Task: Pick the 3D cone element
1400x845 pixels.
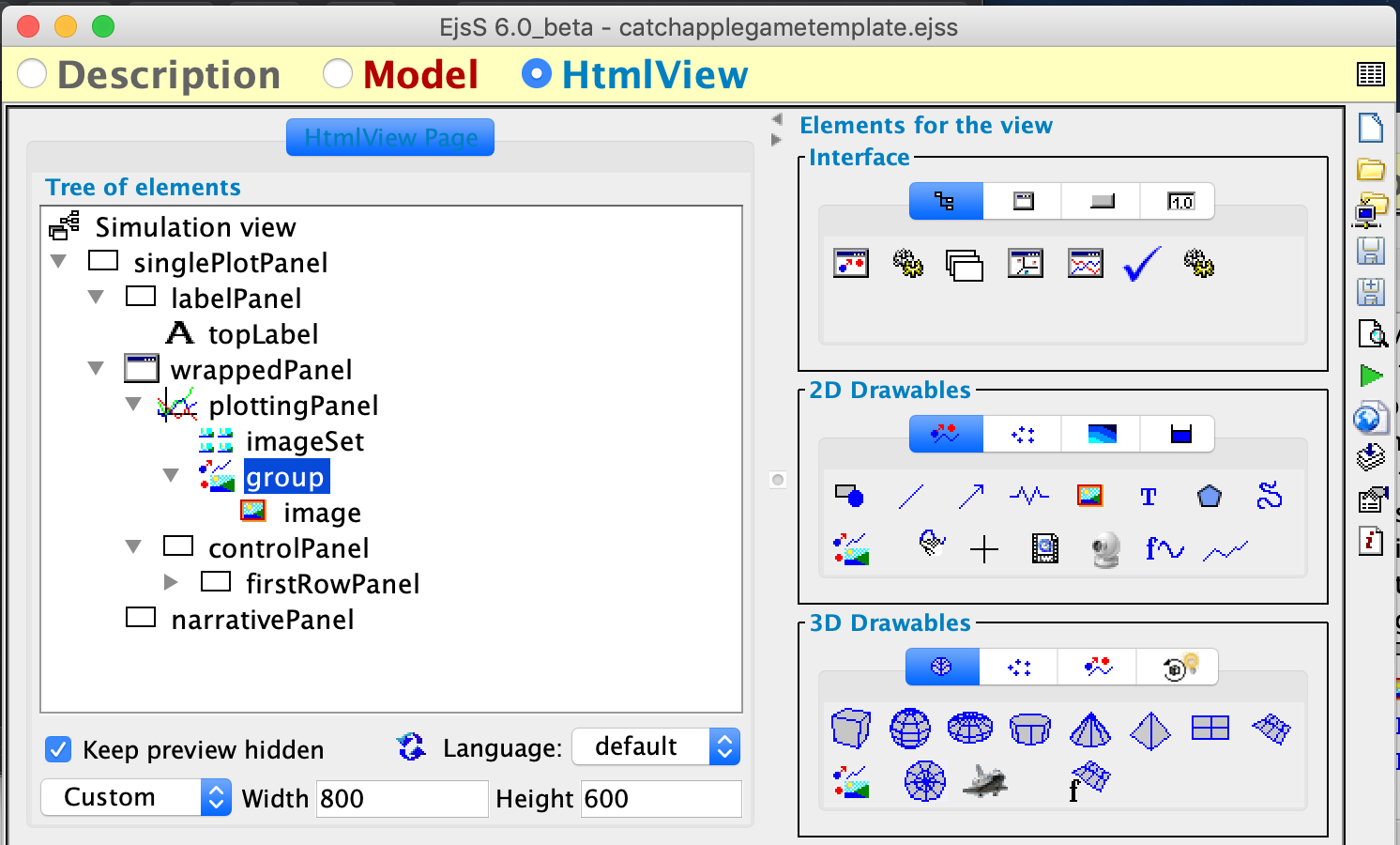Action: point(1090,730)
